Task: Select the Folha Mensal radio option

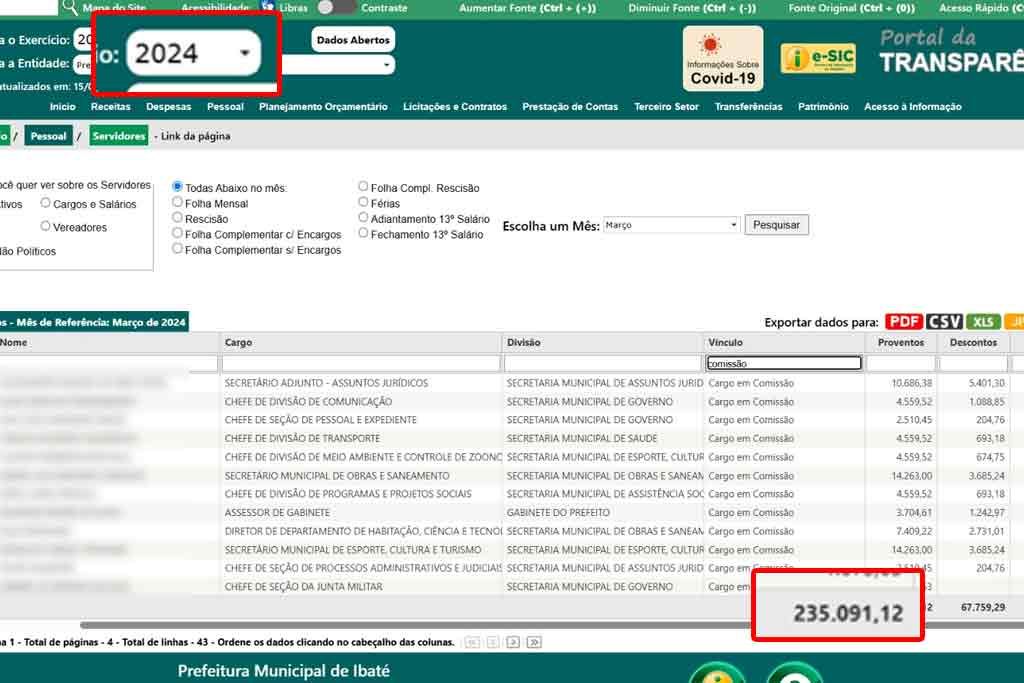Action: 177,202
